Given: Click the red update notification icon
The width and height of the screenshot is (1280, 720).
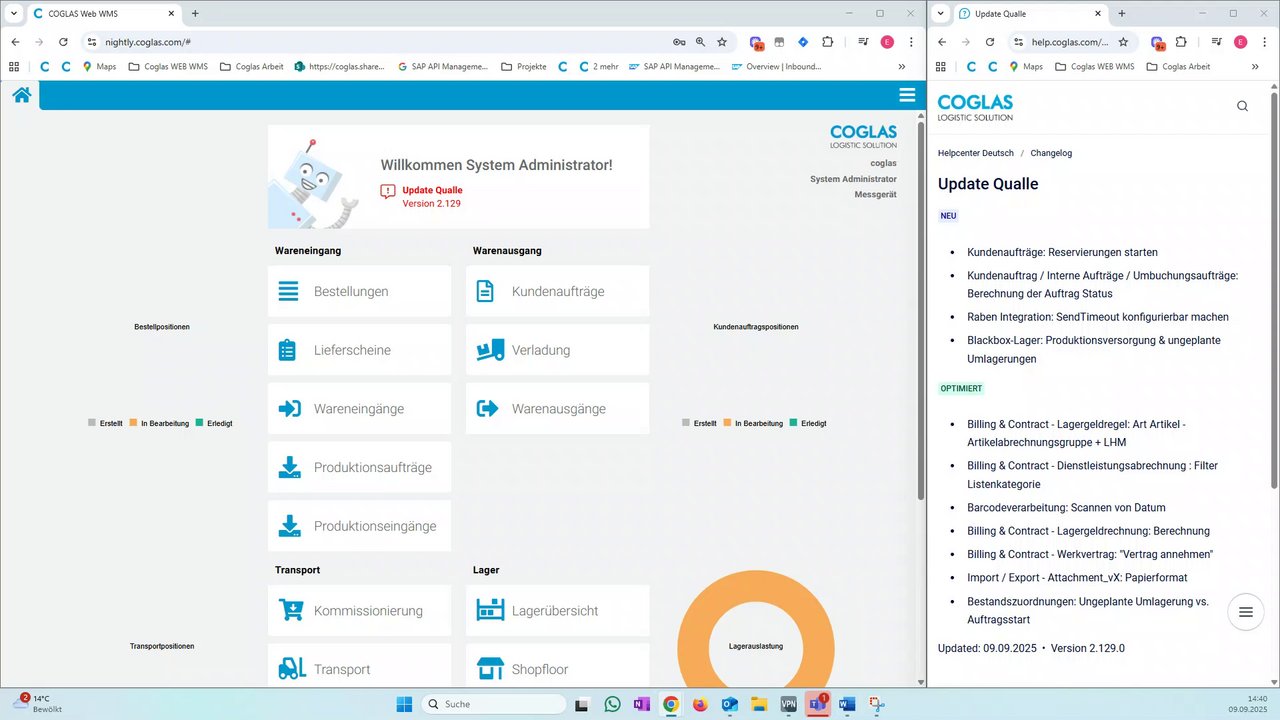Looking at the screenshot, I should click(388, 192).
